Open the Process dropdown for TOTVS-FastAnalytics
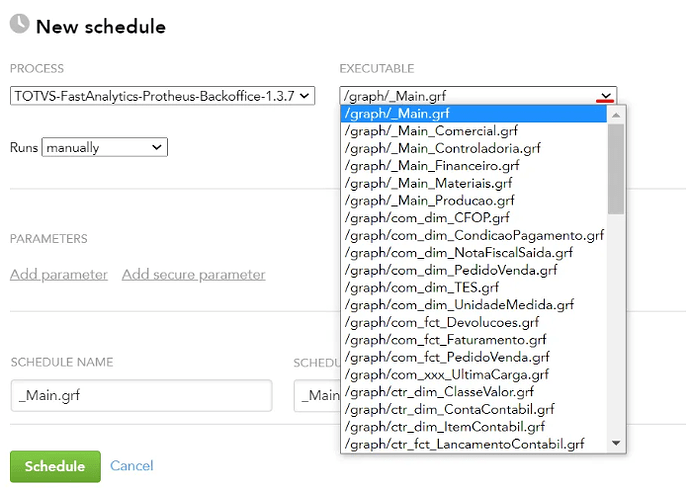The height and width of the screenshot is (491, 690). 162,96
